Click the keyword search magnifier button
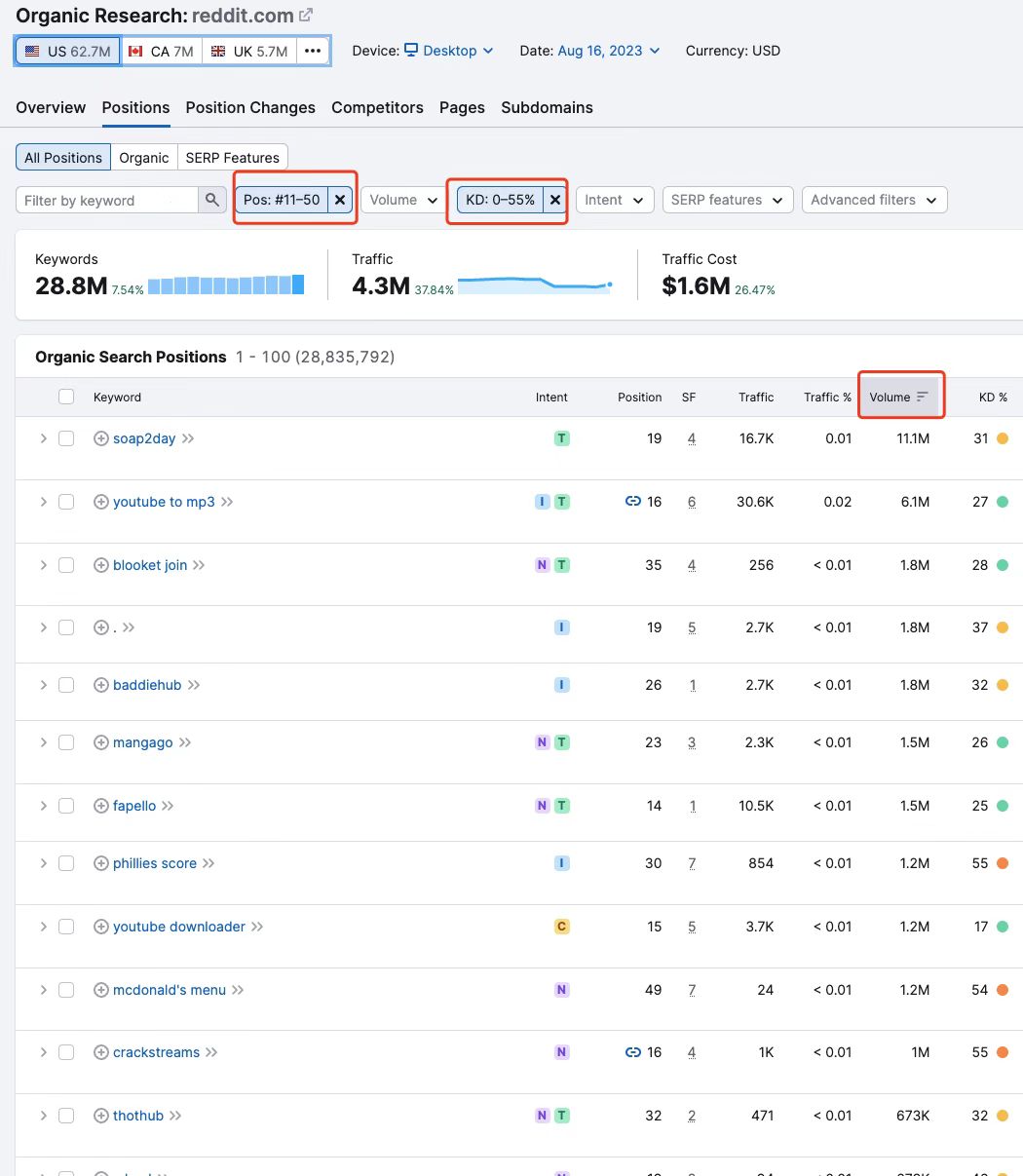Screen dimensions: 1023x1176 pos(212,200)
